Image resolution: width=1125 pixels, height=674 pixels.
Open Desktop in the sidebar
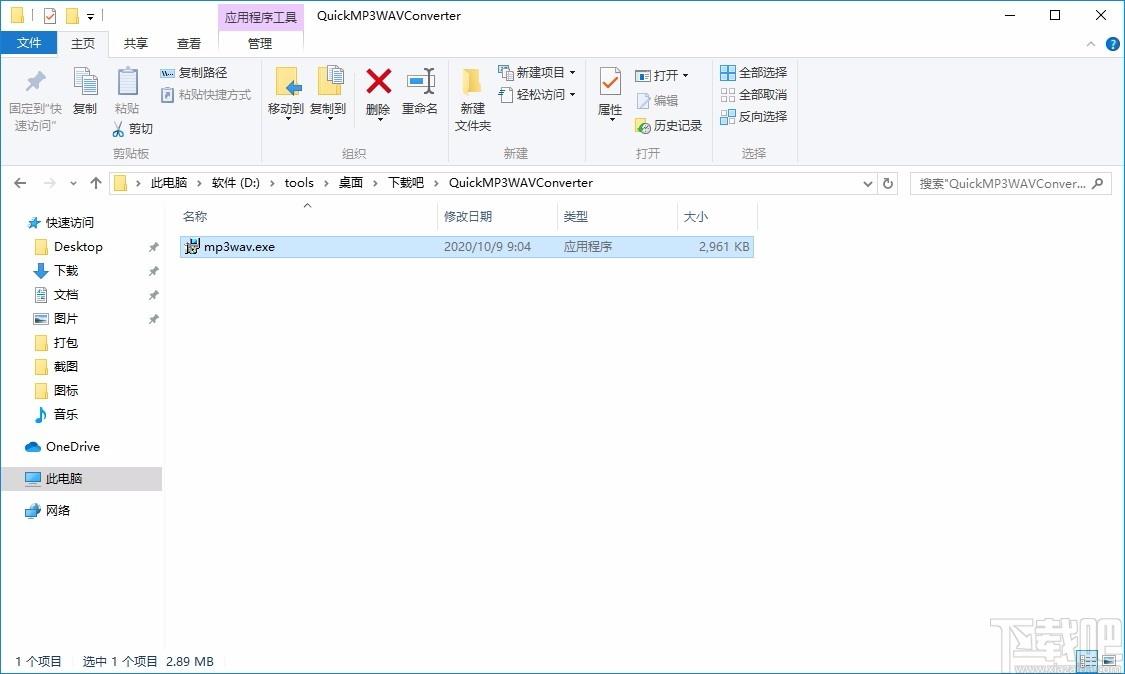[78, 246]
